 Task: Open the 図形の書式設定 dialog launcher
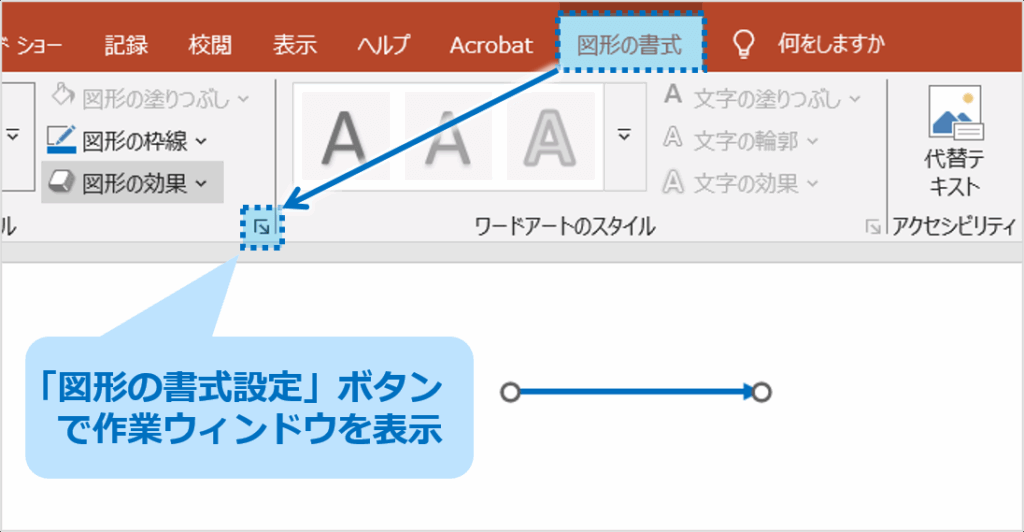coord(262,228)
